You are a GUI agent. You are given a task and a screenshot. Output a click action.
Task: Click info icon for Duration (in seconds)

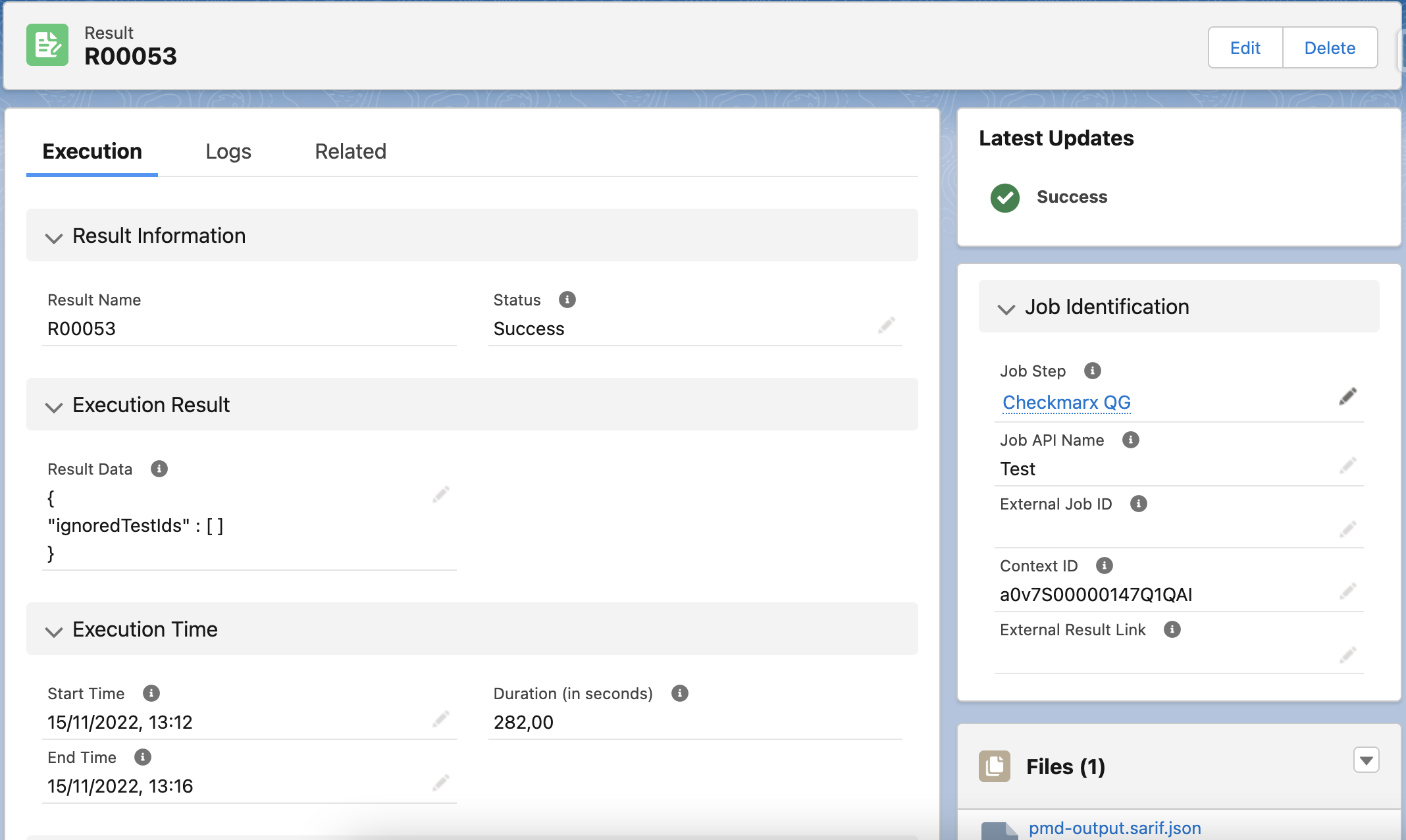[x=680, y=693]
